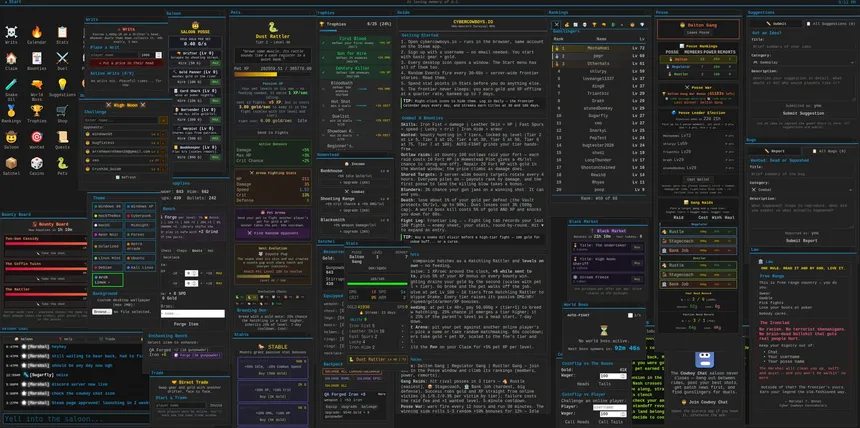The width and height of the screenshot is (860, 428).
Task: Select the Windows XP theme
Action: (x=140, y=206)
